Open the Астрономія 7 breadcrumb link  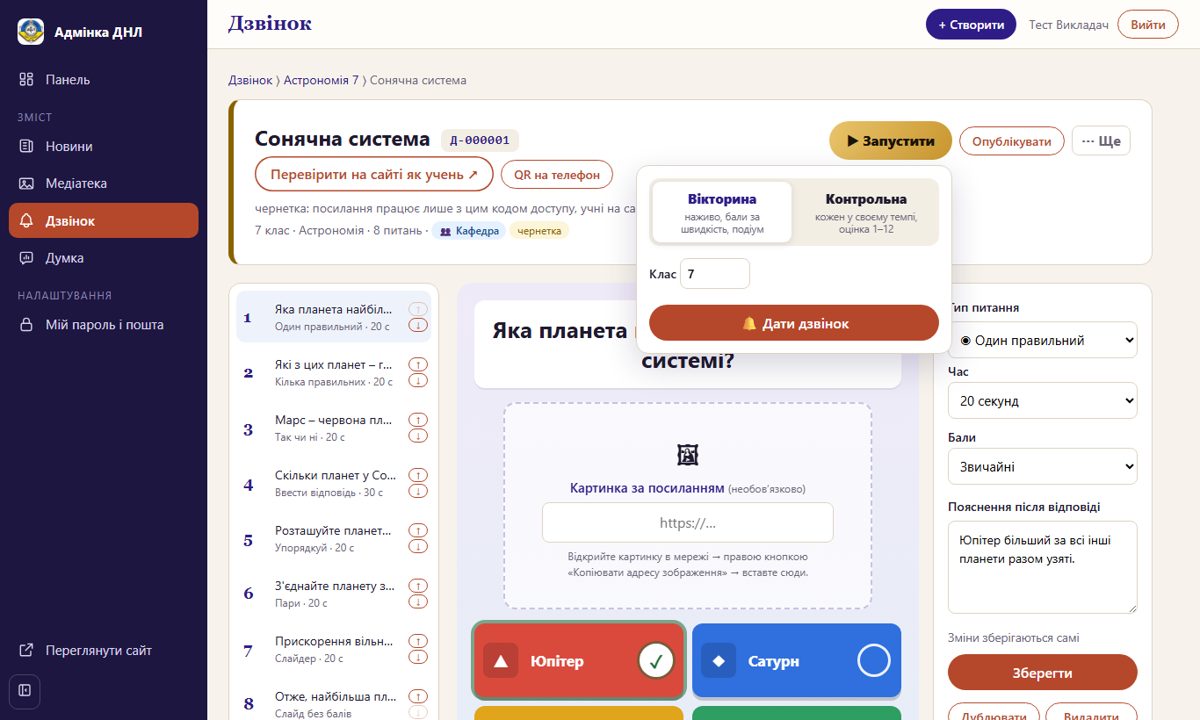click(321, 80)
